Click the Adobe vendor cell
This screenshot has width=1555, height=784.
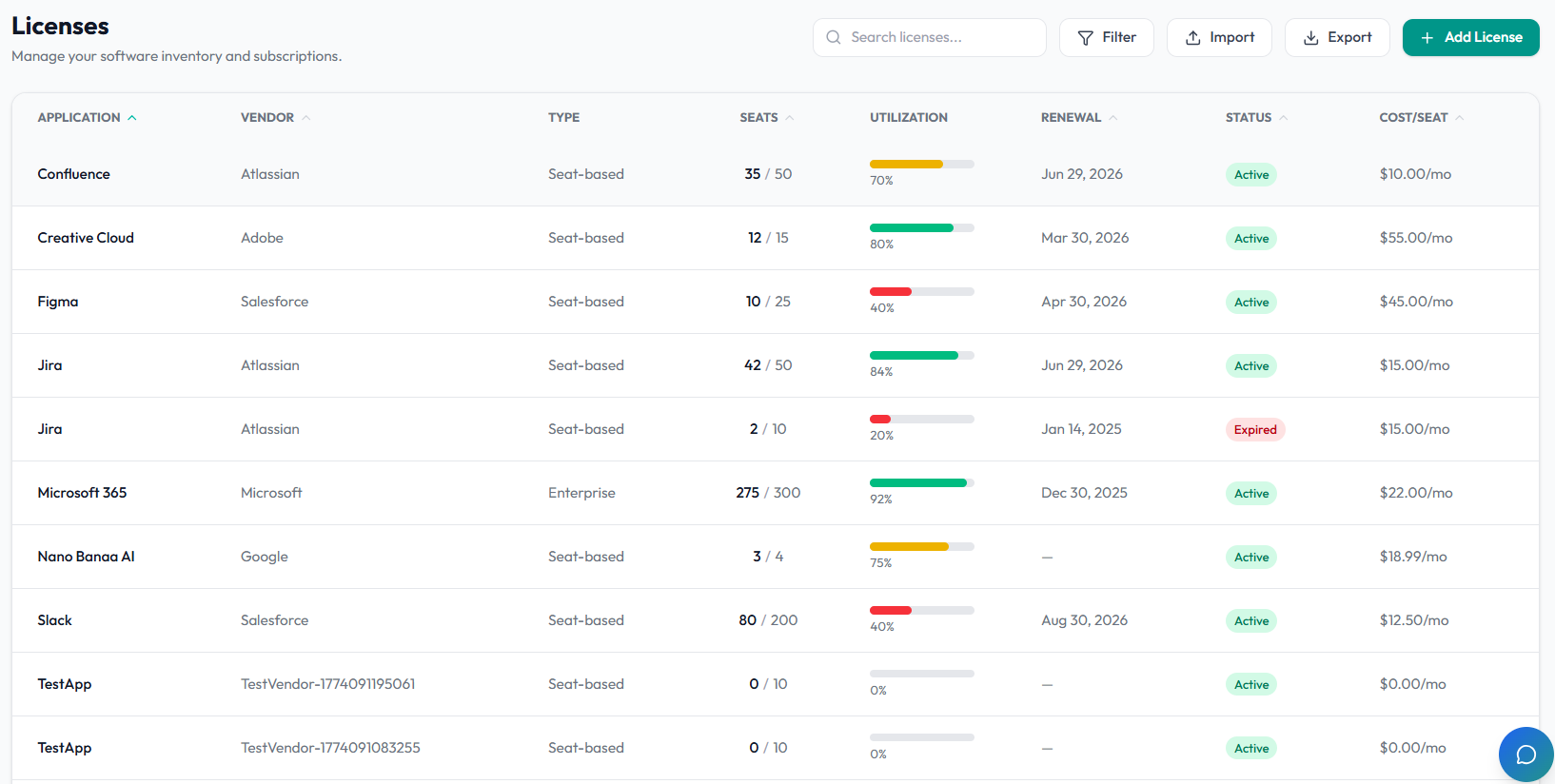(262, 238)
